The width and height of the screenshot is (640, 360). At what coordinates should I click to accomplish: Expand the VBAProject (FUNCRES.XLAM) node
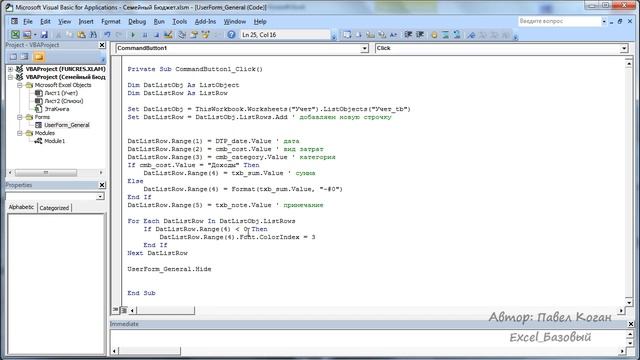click(x=10, y=69)
